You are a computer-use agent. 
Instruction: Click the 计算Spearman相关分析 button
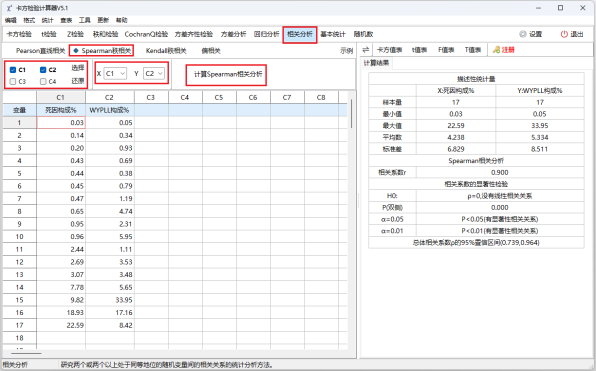(x=228, y=74)
